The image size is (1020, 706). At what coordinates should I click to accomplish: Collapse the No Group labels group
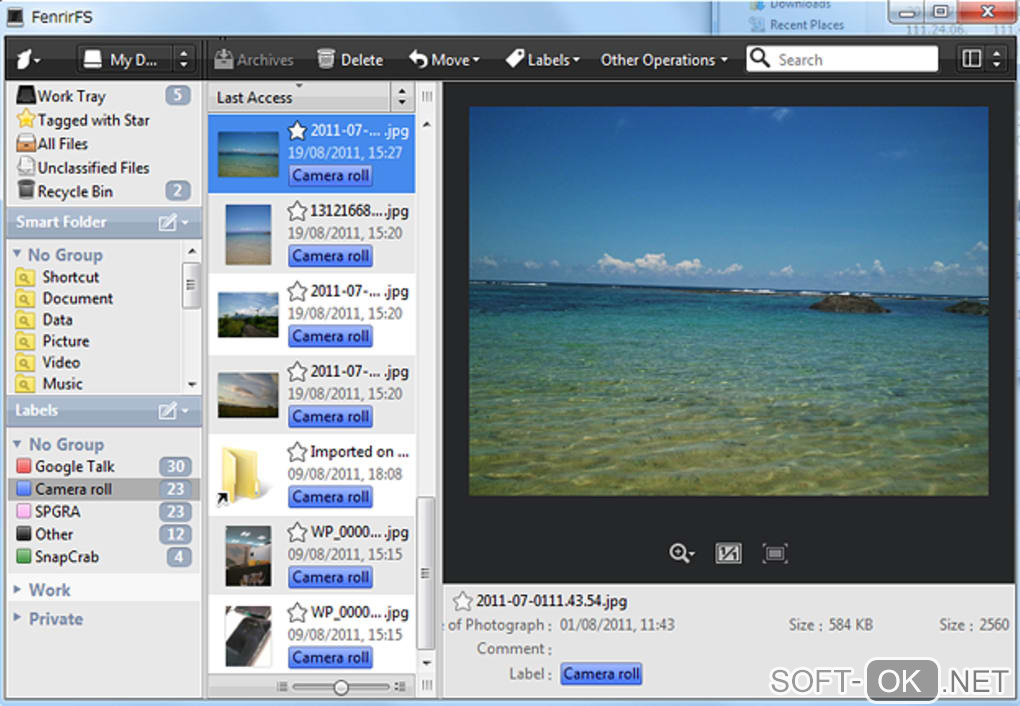pos(18,444)
